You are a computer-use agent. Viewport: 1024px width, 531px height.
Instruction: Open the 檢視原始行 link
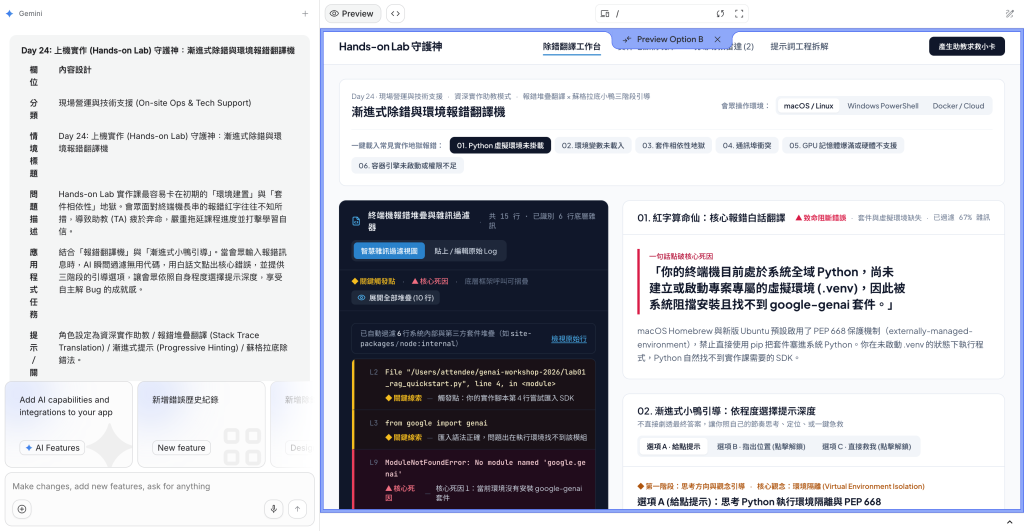tap(569, 339)
